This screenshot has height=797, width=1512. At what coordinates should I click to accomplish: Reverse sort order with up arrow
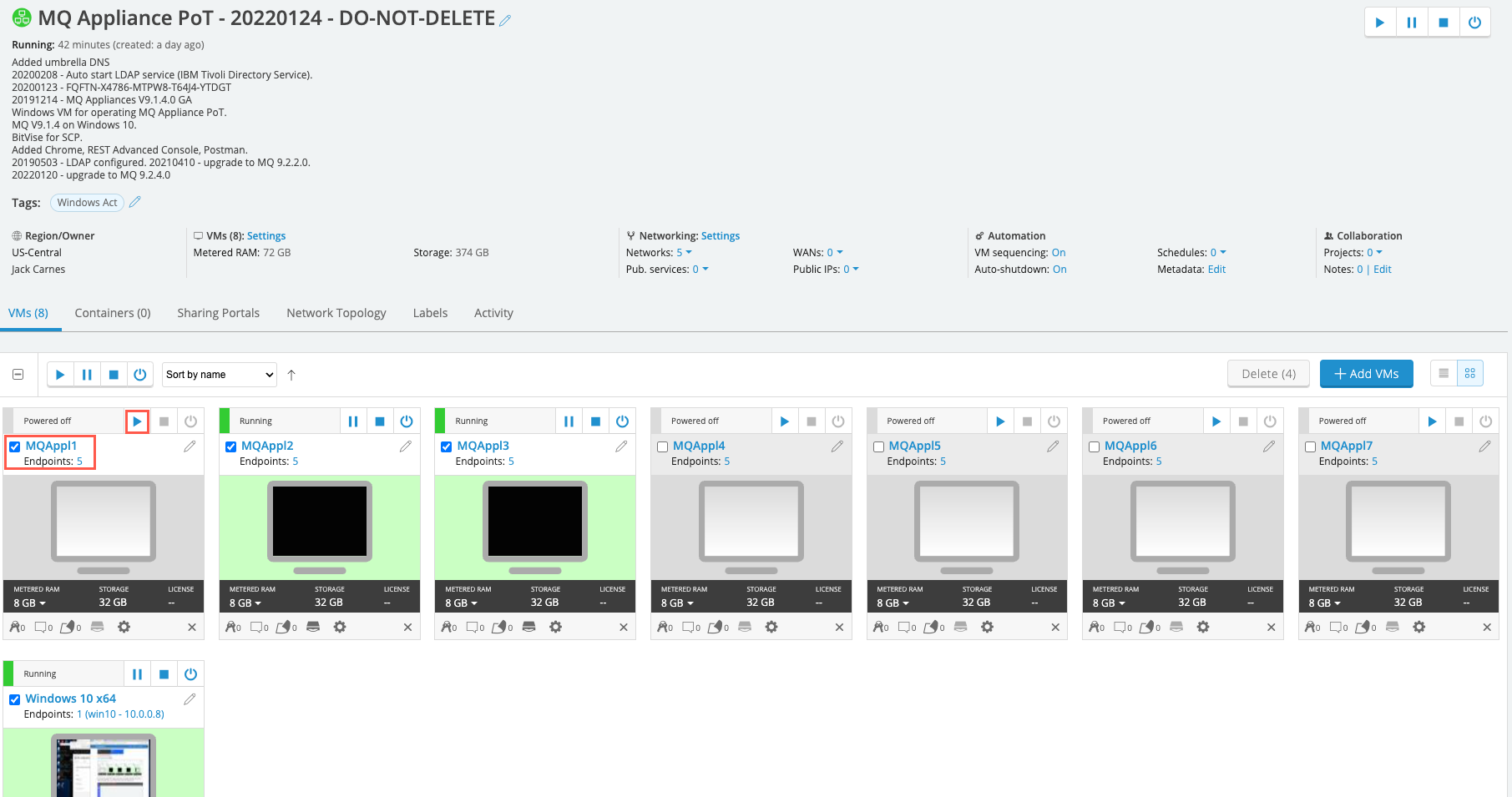291,375
